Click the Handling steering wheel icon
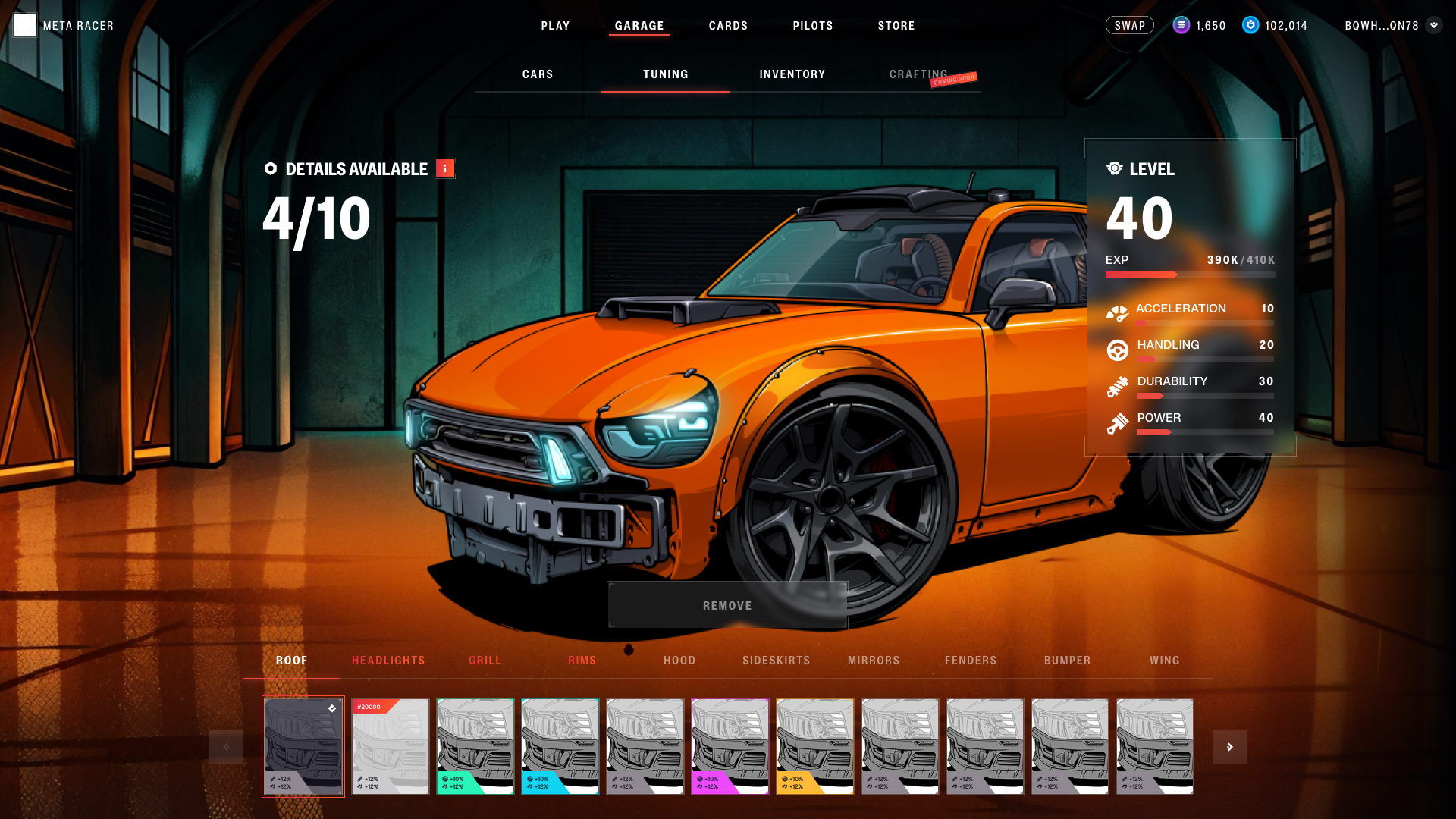The height and width of the screenshot is (819, 1456). pos(1117,350)
